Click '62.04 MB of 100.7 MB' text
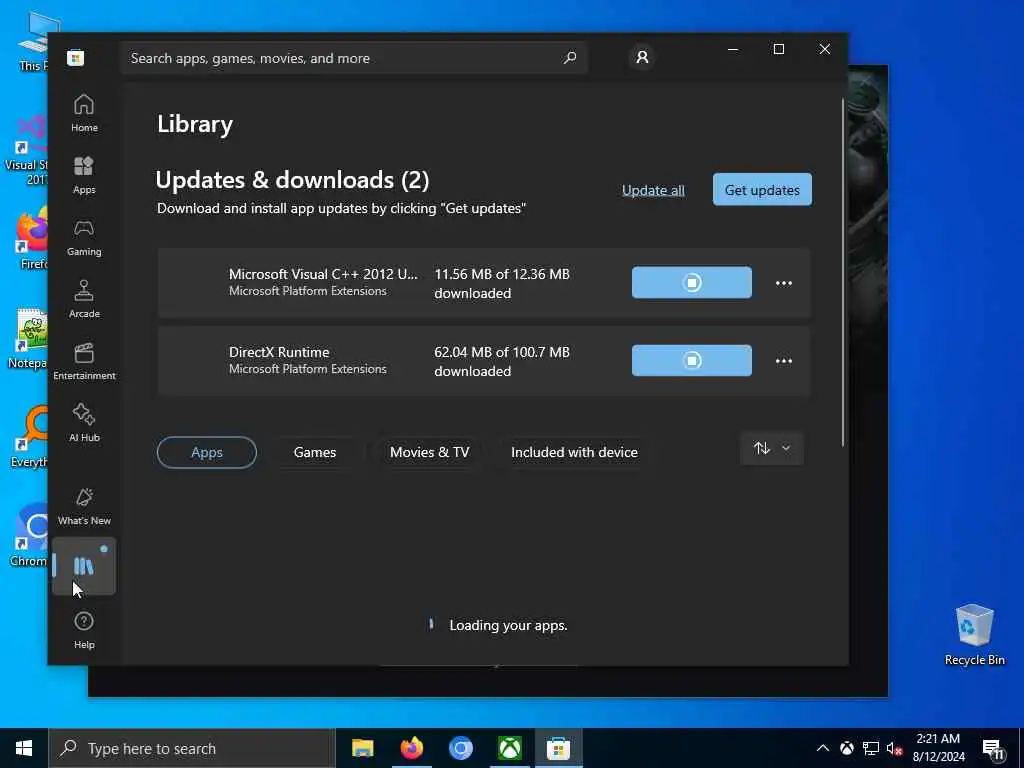Screen dimensions: 1024x768 tap(502, 352)
